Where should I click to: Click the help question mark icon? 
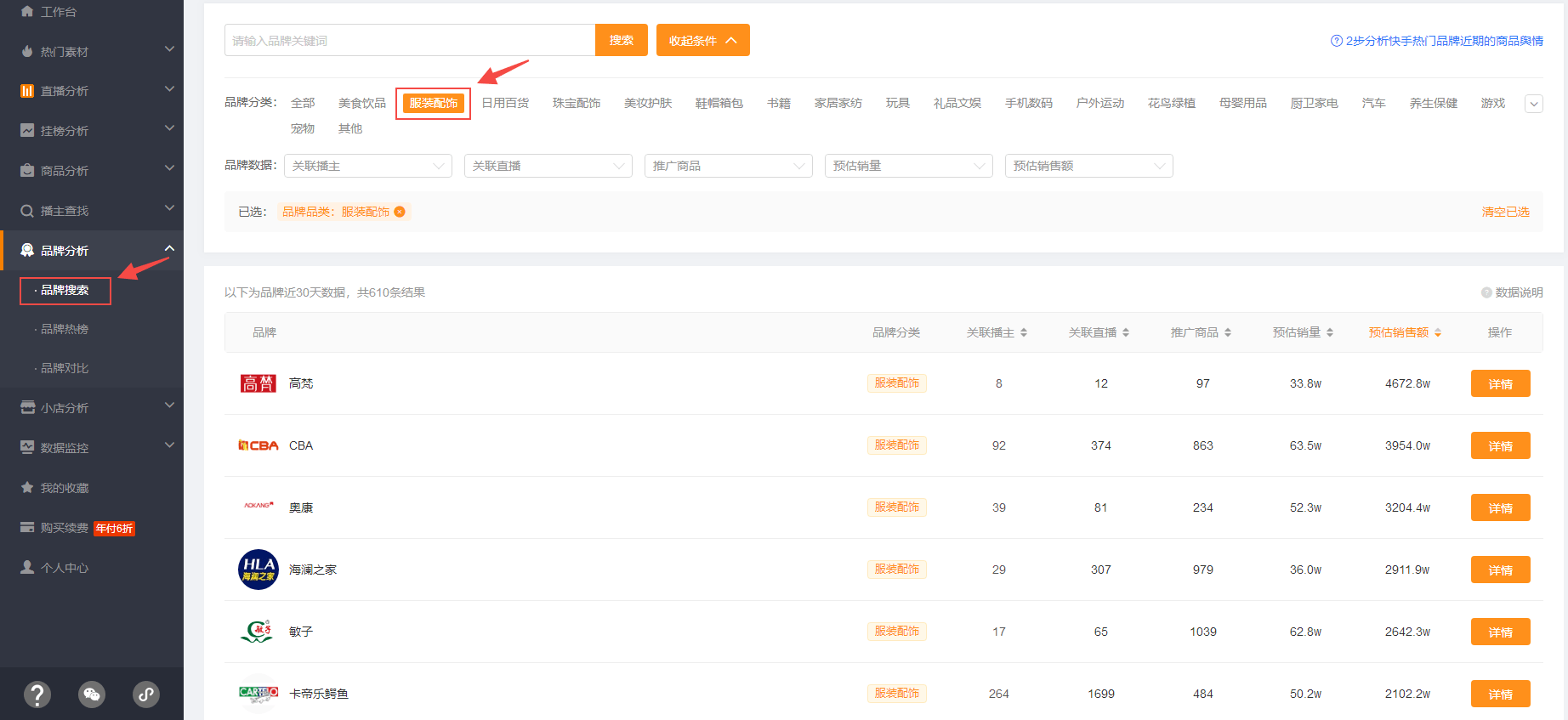37,694
